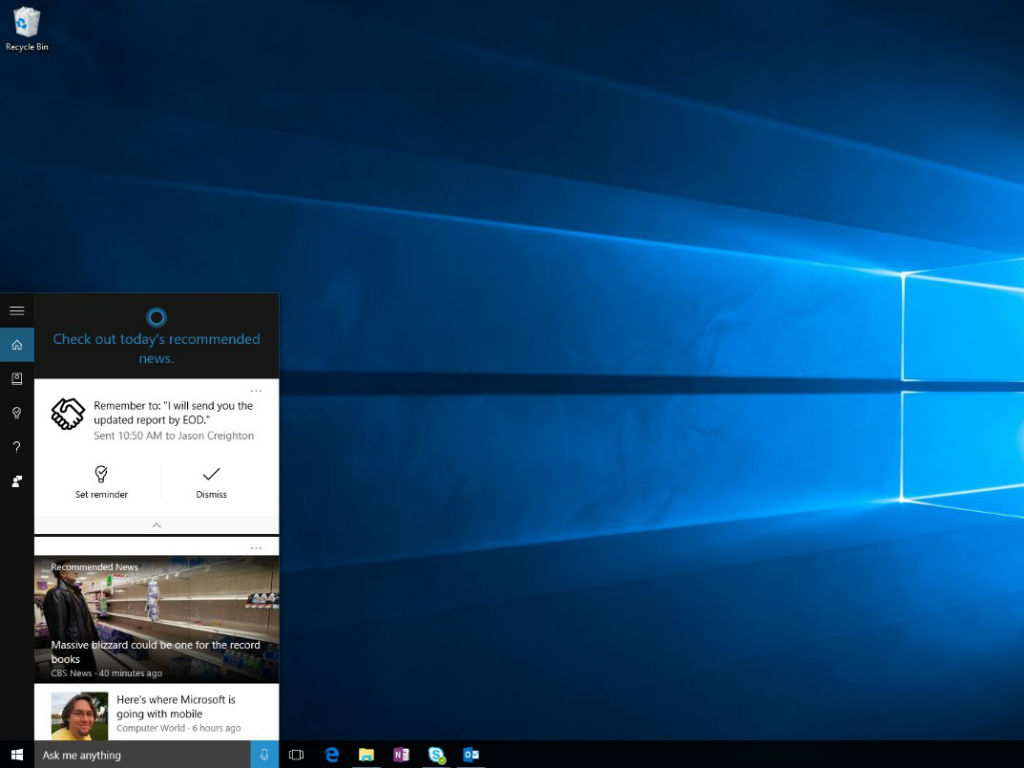Viewport: 1024px width, 768px height.
Task: Dismiss the report reminder card
Action: pyautogui.click(x=211, y=481)
